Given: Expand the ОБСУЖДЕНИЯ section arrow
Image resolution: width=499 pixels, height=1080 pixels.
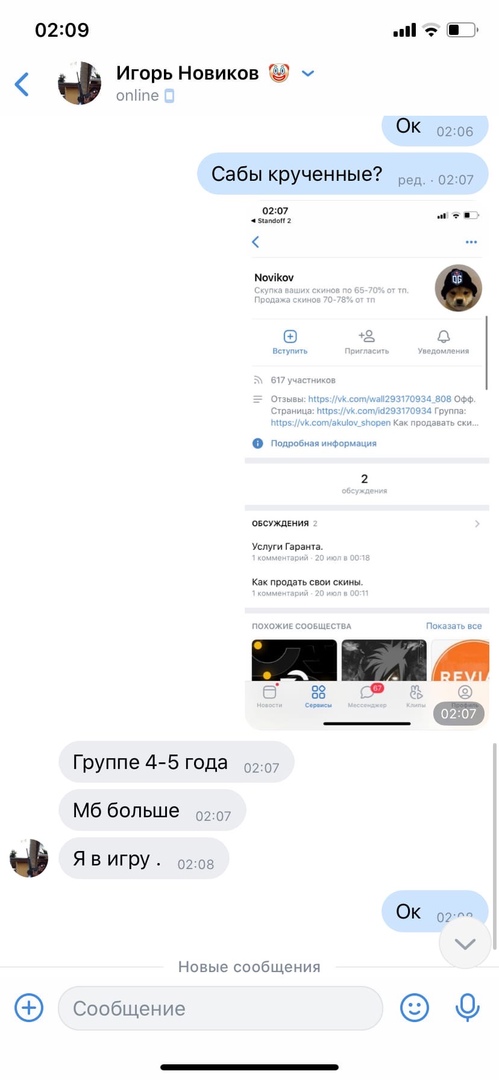Looking at the screenshot, I should [x=478, y=524].
